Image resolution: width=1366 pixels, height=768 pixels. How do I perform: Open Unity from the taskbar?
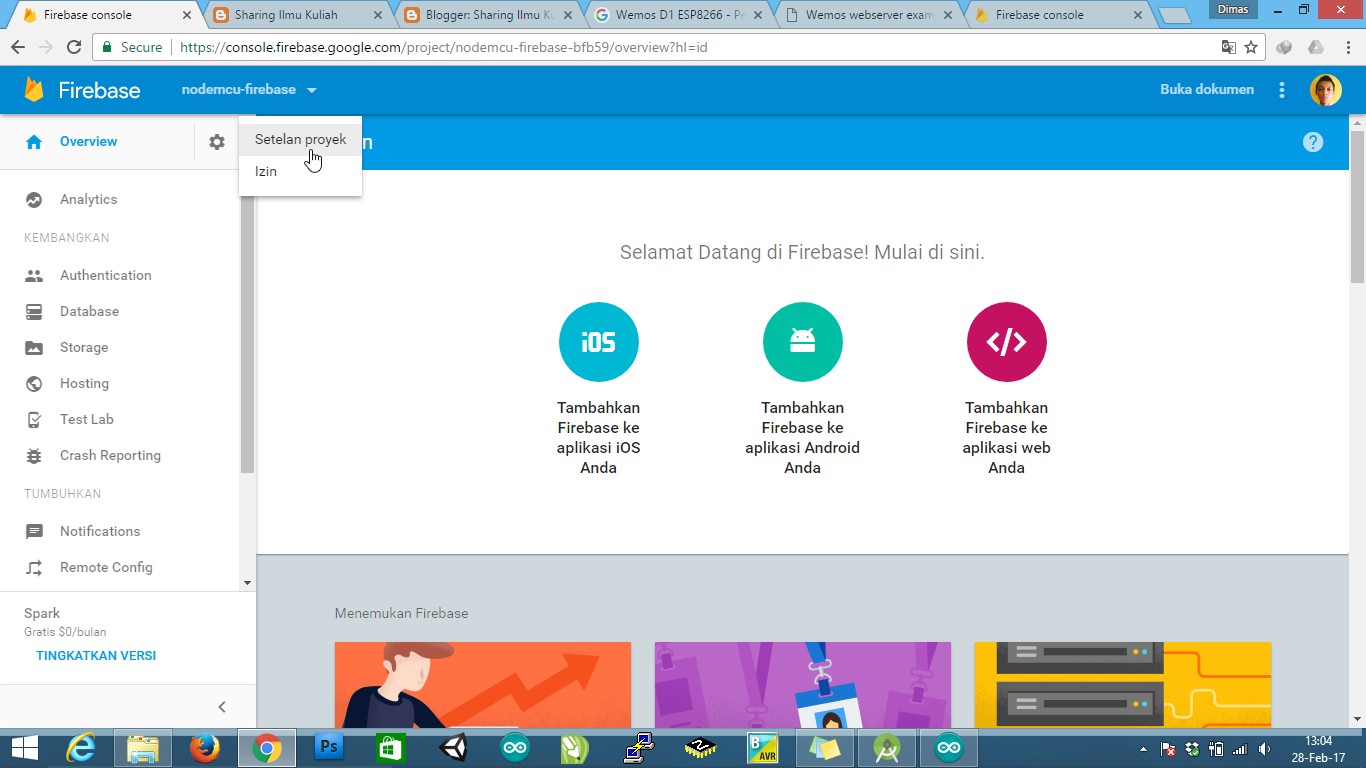click(453, 748)
